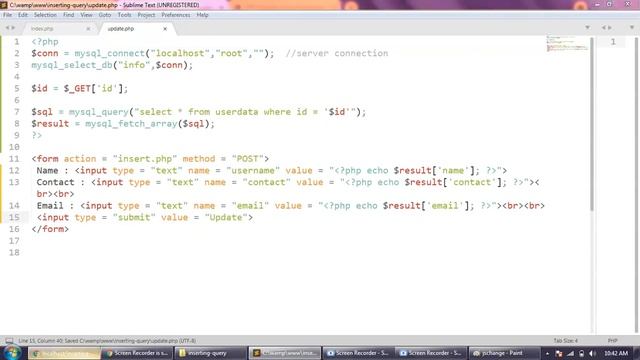The width and height of the screenshot is (640, 360).
Task: Open the Help menu
Action: click(x=202, y=15)
